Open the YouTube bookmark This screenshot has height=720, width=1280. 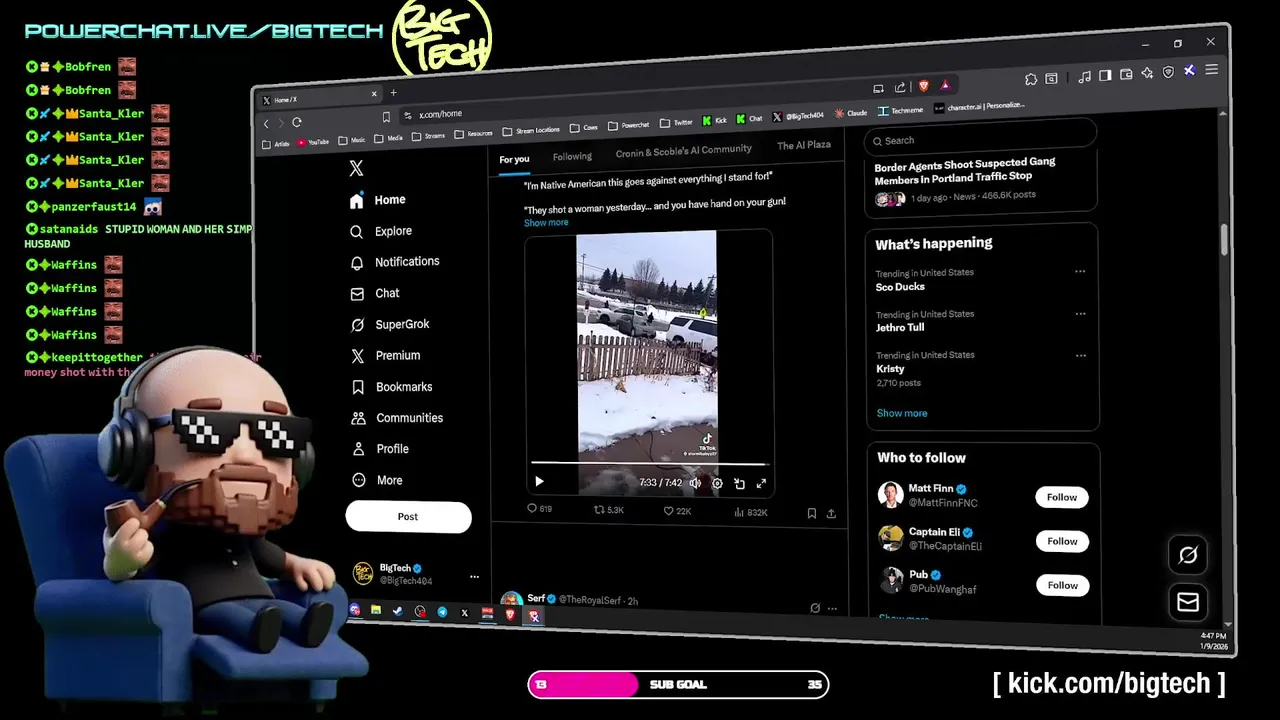tap(313, 142)
